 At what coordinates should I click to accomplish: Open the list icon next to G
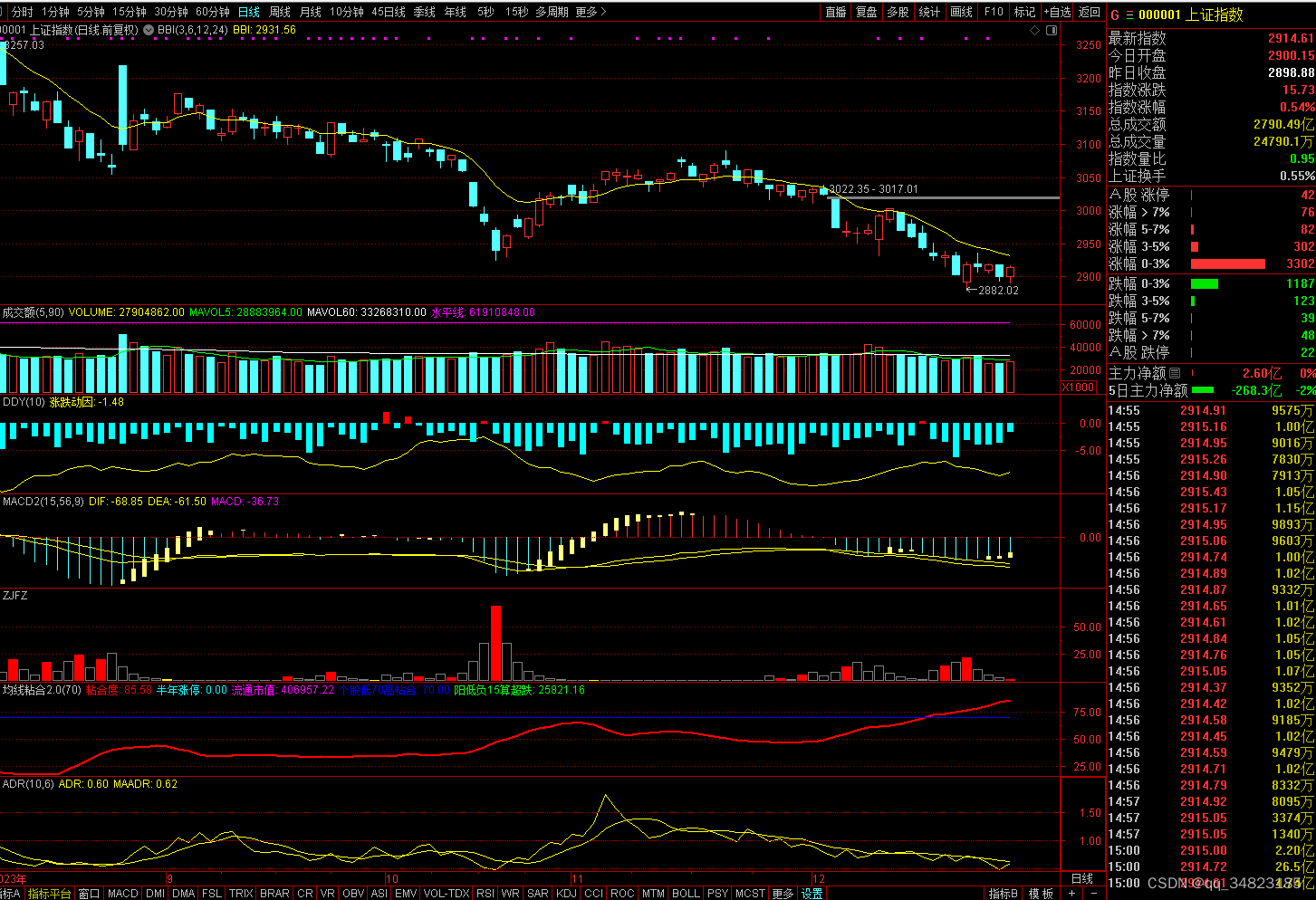pos(1129,15)
